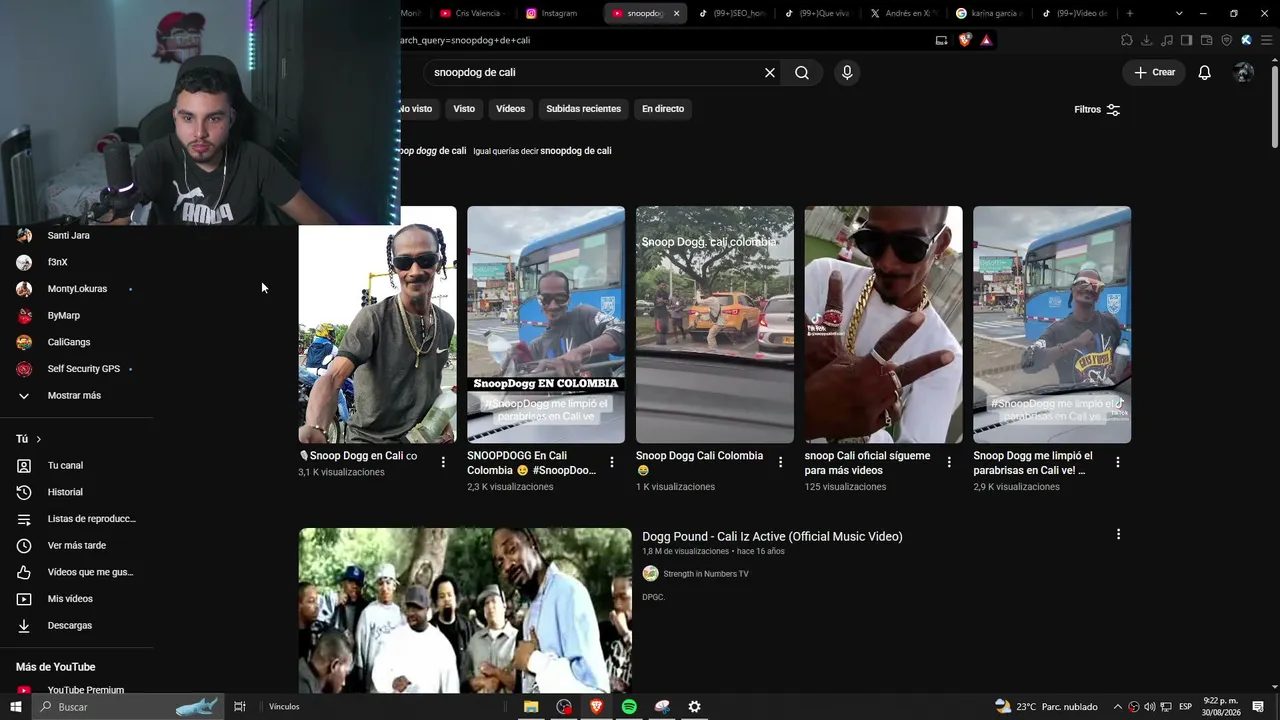Close the snoopdog YouTube tab
Image resolution: width=1280 pixels, height=720 pixels.
click(x=677, y=14)
